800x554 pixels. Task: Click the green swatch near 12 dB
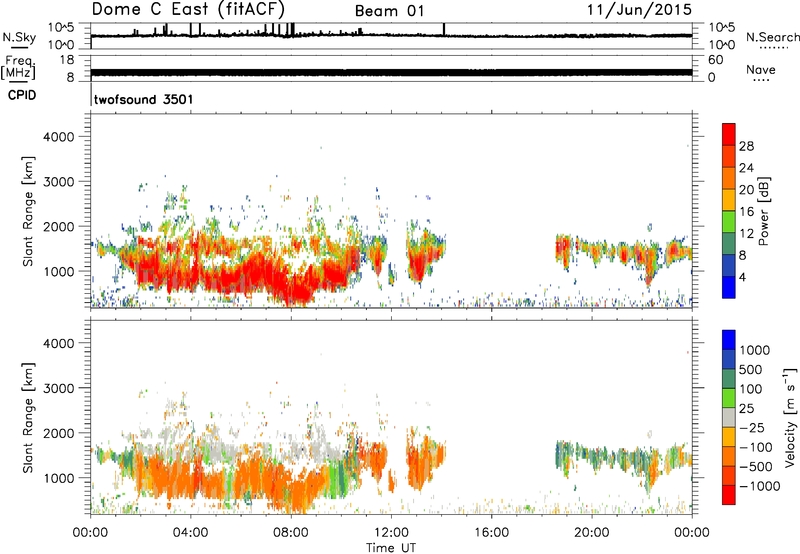(x=729, y=222)
